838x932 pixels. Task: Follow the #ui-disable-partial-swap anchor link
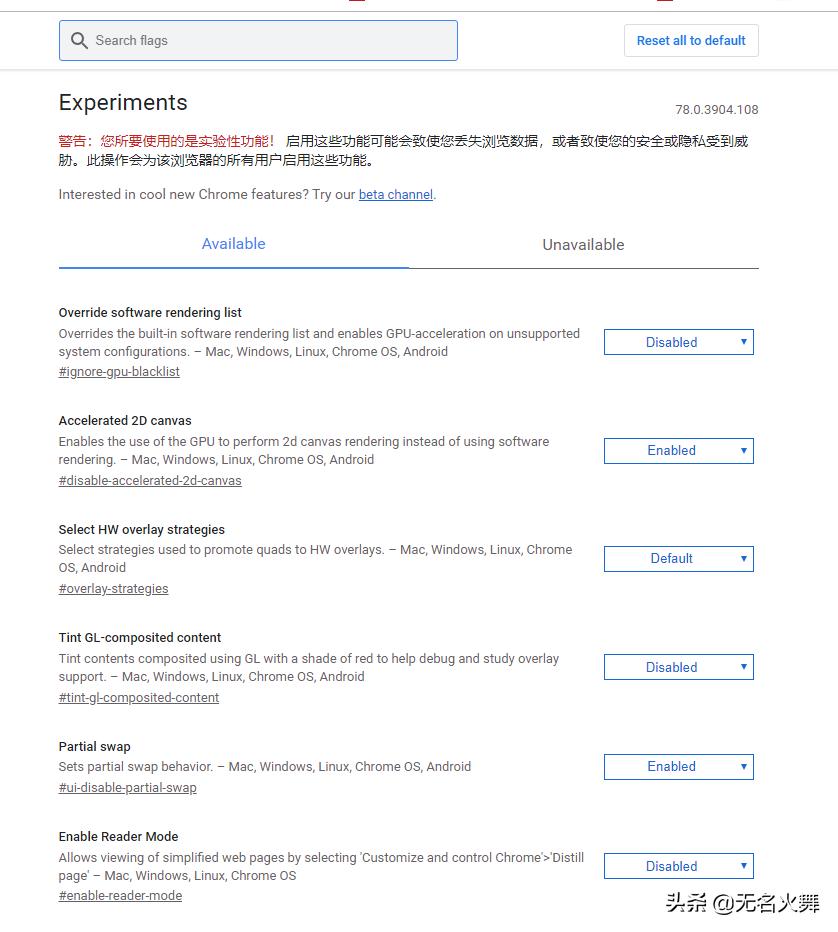pyautogui.click(x=127, y=788)
